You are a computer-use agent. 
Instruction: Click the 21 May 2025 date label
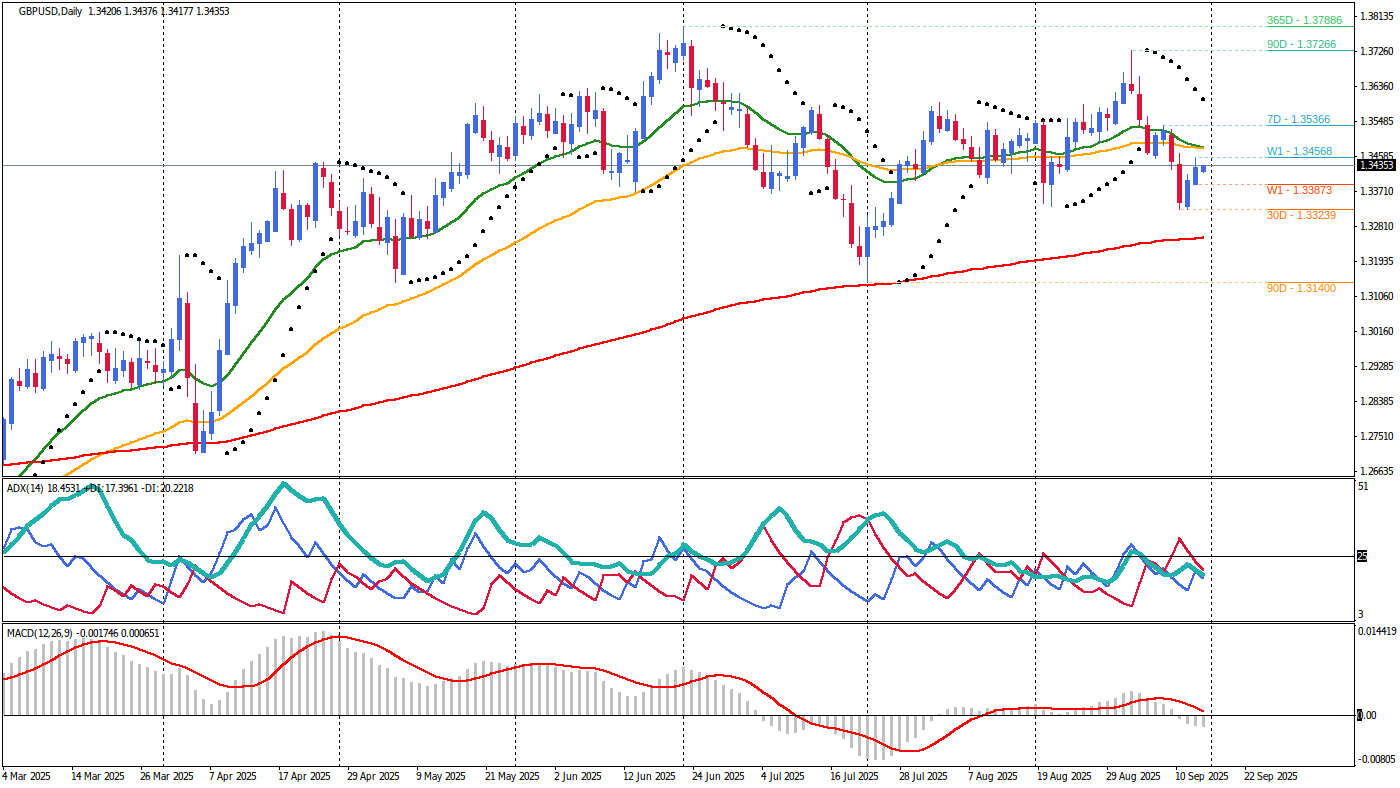tap(511, 776)
